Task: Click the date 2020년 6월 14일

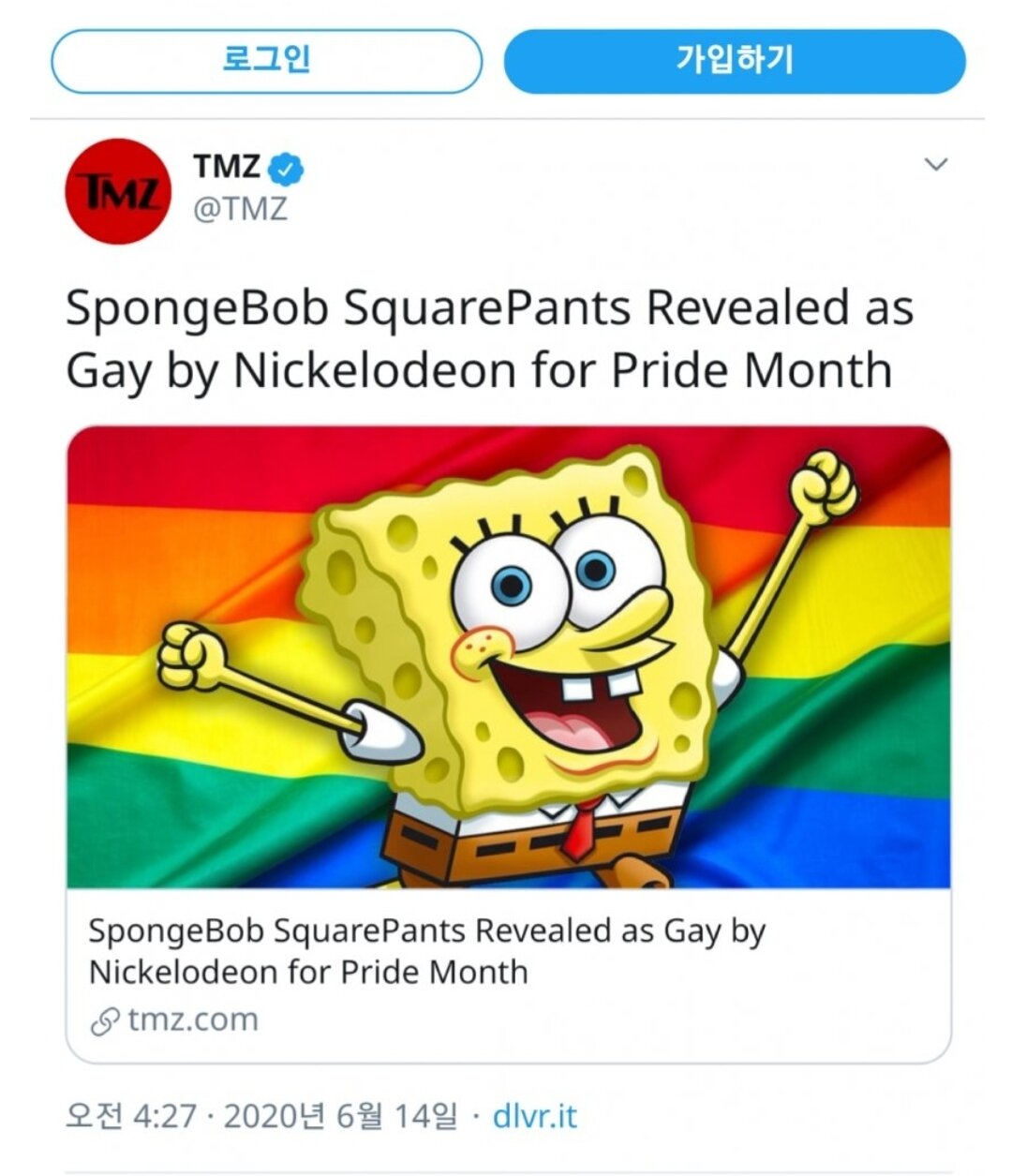Action: pos(341,1116)
